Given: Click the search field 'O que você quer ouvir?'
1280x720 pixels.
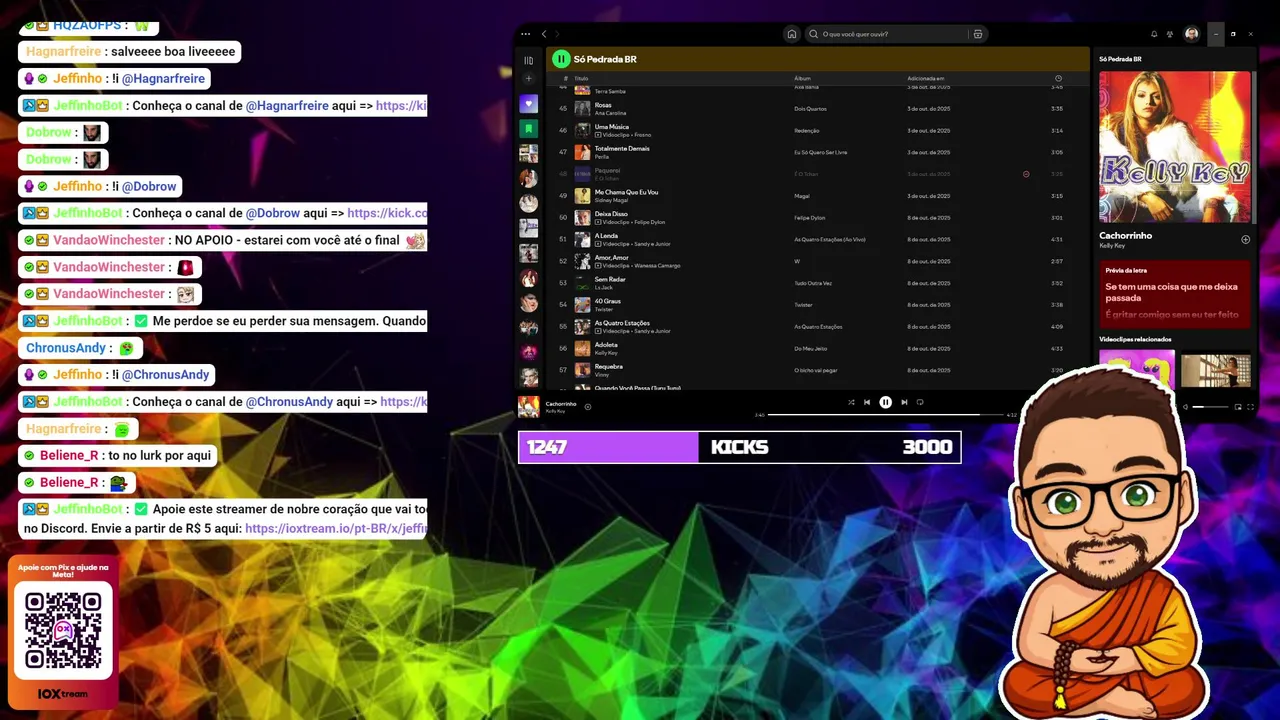Looking at the screenshot, I should pos(888,34).
